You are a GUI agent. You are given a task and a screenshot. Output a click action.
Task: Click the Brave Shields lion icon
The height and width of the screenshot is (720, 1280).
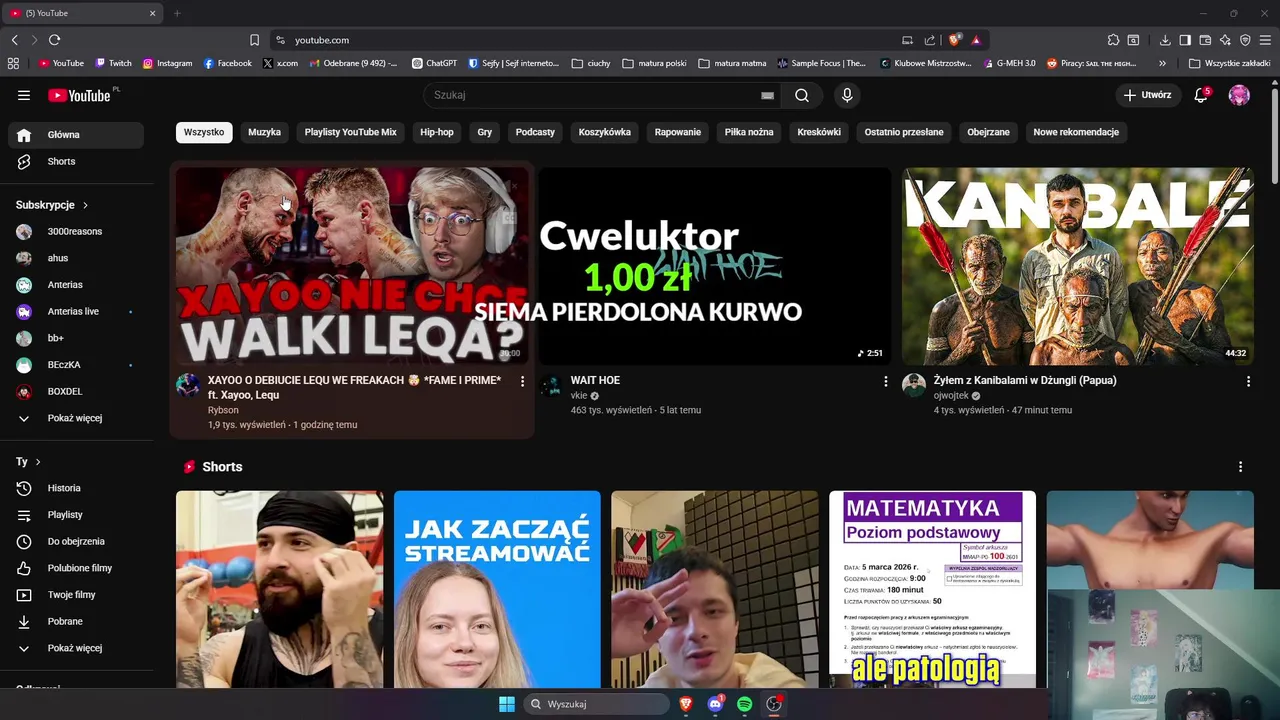point(955,40)
